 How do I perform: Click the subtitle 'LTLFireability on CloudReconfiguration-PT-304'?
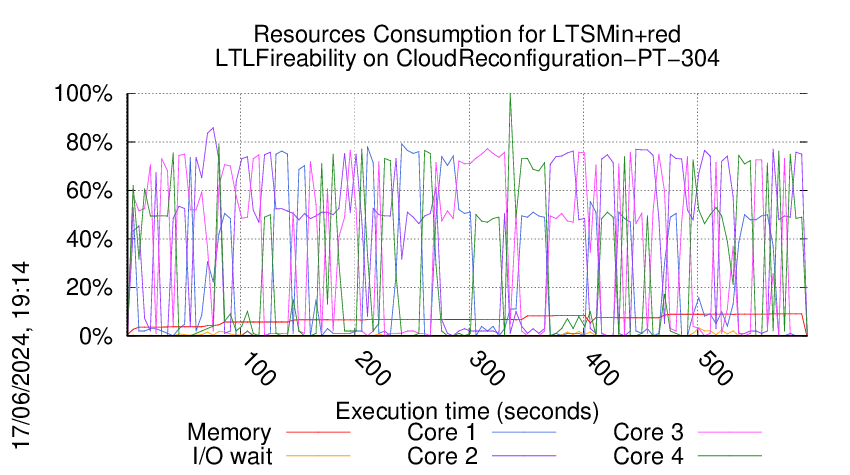click(x=467, y=59)
